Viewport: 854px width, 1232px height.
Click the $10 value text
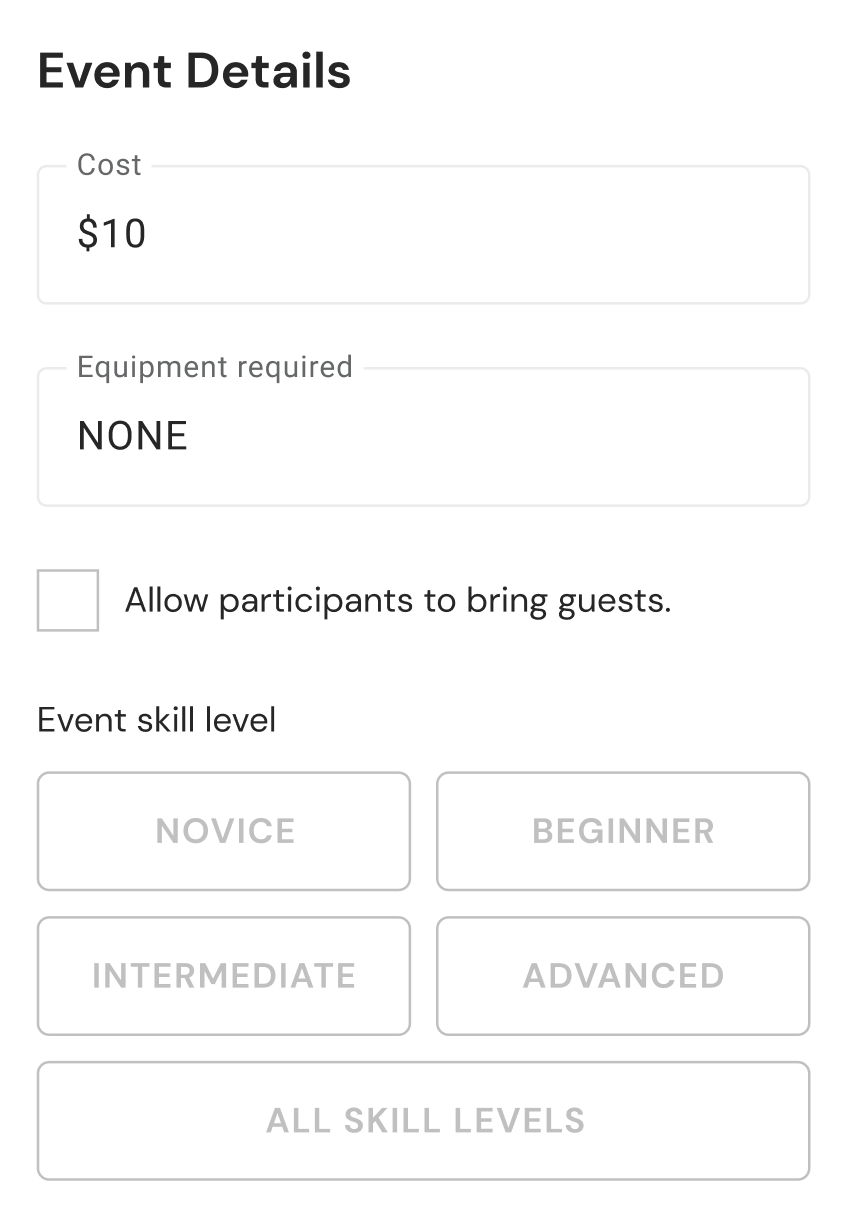pos(112,234)
